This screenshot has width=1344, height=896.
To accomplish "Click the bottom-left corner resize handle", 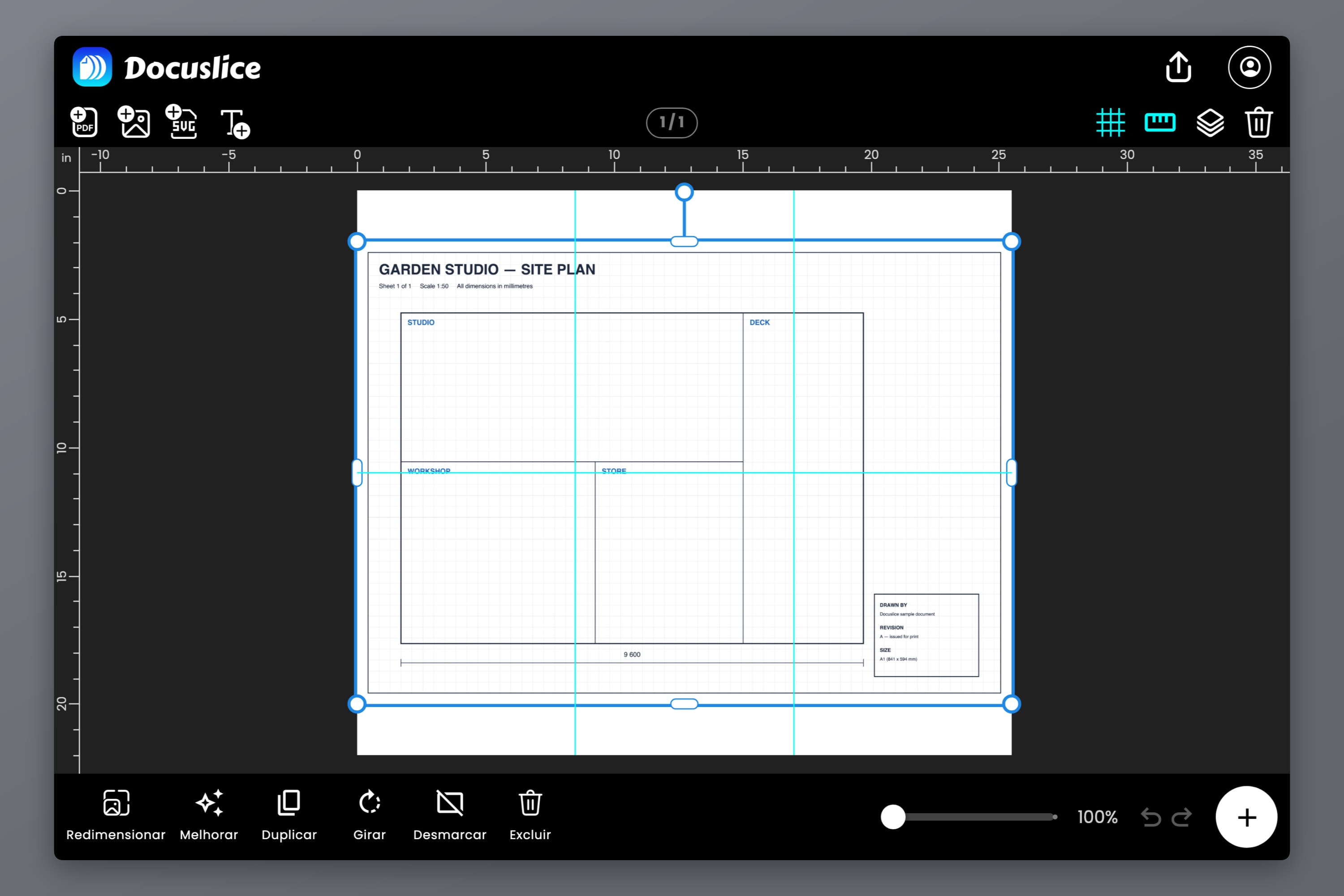I will pos(357,704).
